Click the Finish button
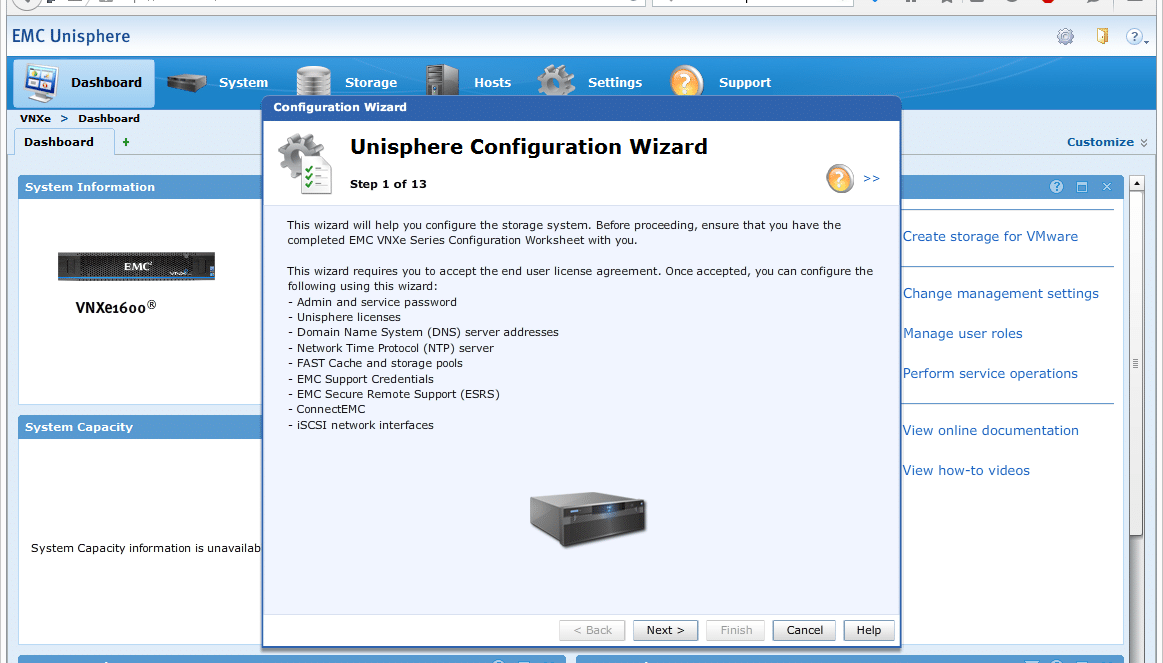The image size is (1163, 663). (736, 630)
